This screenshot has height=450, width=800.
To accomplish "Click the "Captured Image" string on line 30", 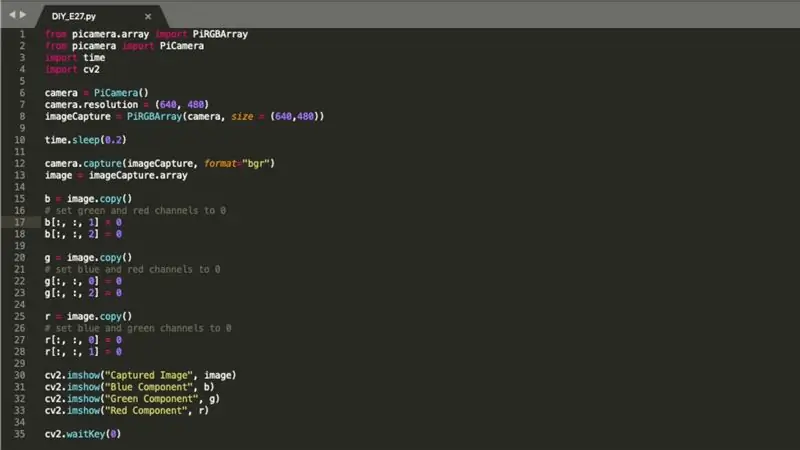I will [x=149, y=375].
